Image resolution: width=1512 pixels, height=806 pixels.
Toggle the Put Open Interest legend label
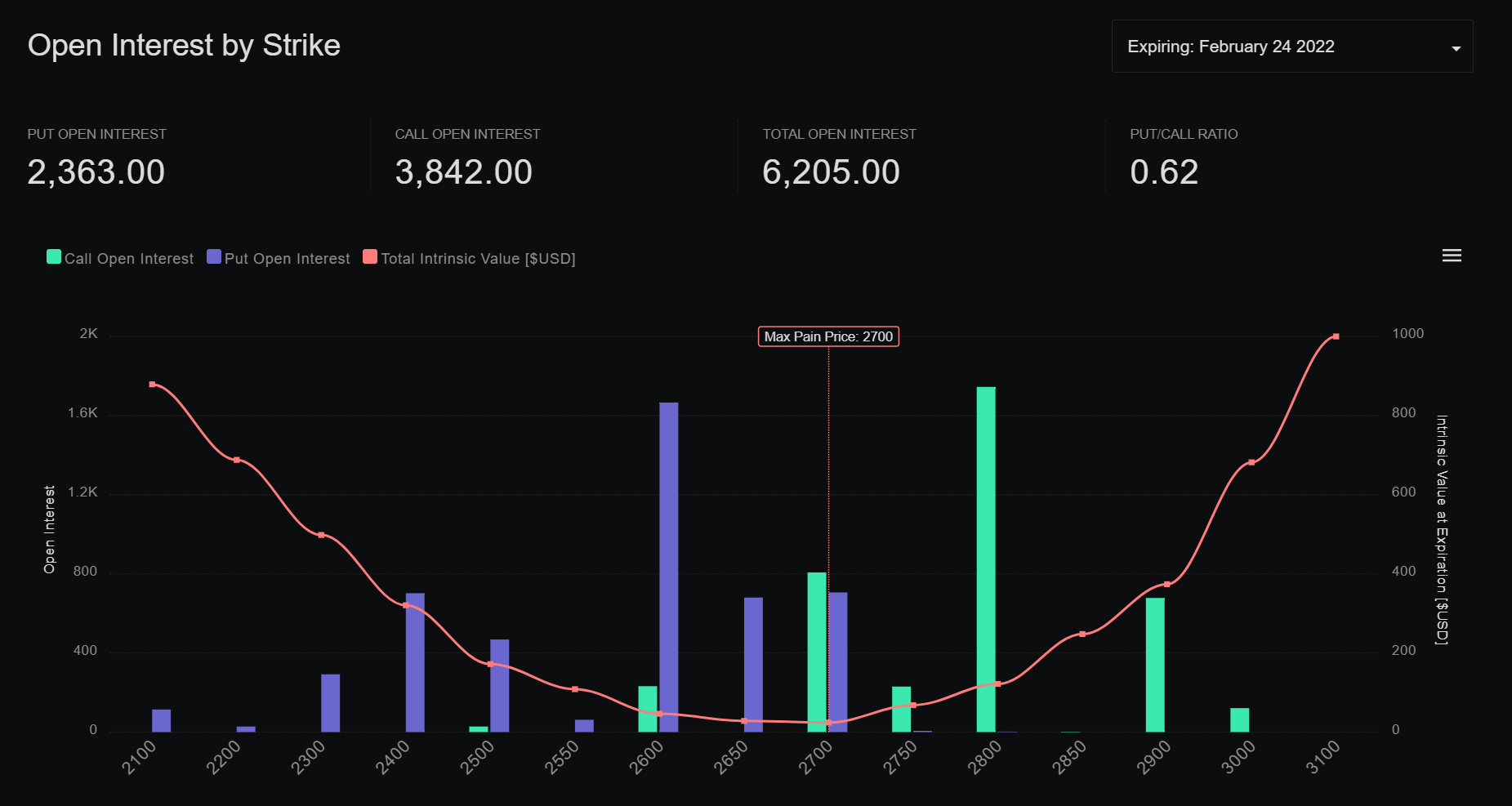[287, 259]
